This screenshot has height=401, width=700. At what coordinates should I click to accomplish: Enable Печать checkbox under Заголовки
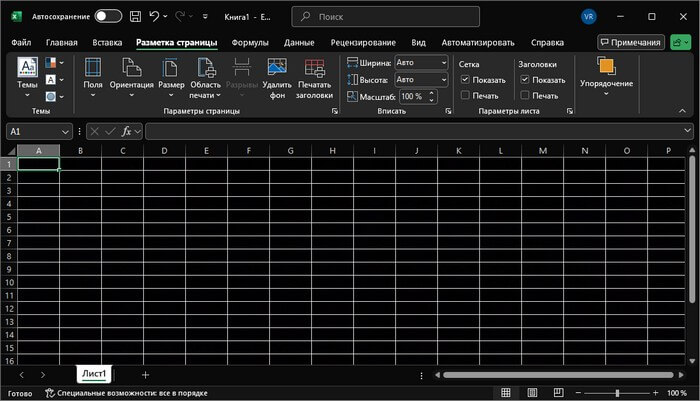click(525, 95)
